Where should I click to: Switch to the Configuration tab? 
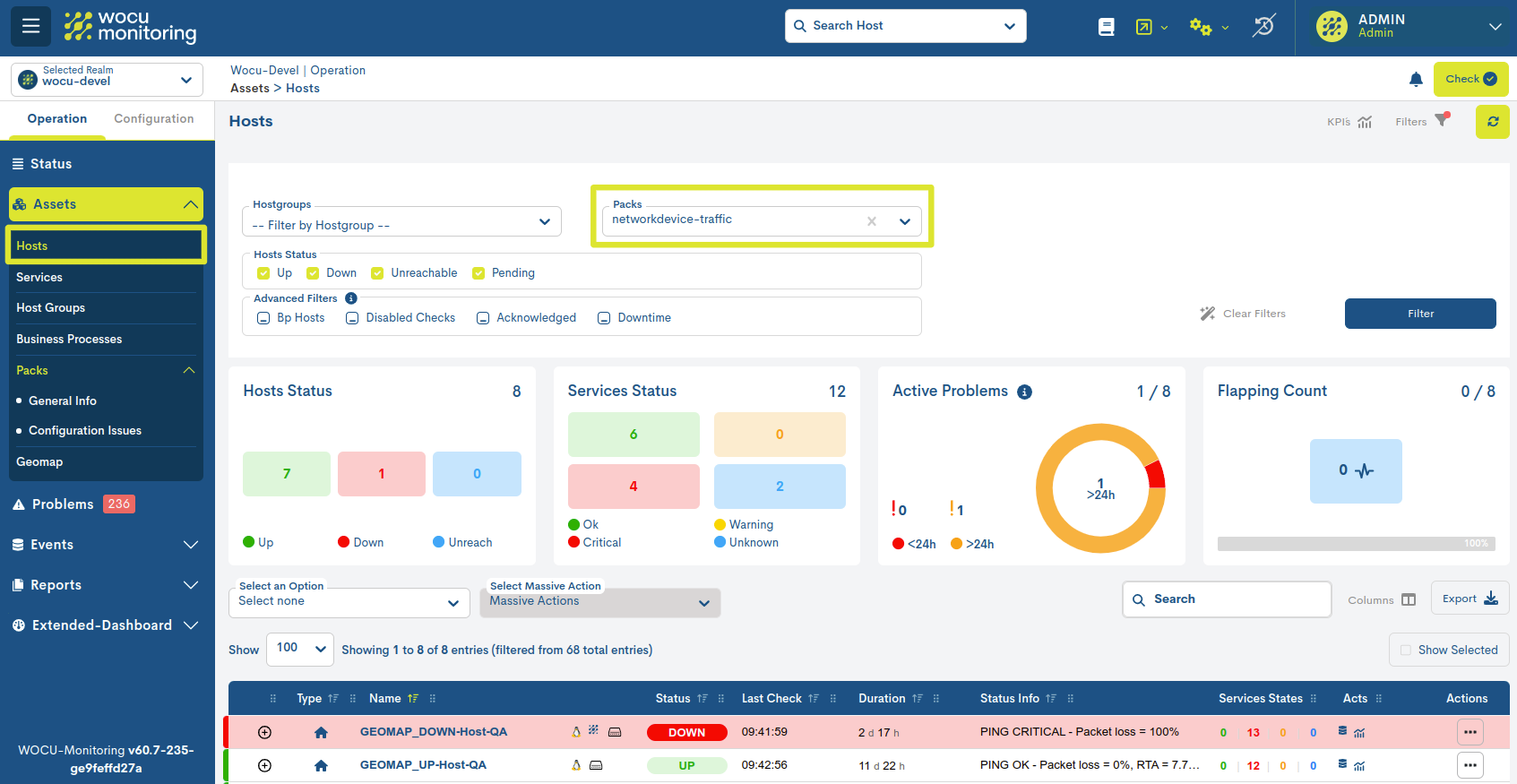(x=153, y=119)
